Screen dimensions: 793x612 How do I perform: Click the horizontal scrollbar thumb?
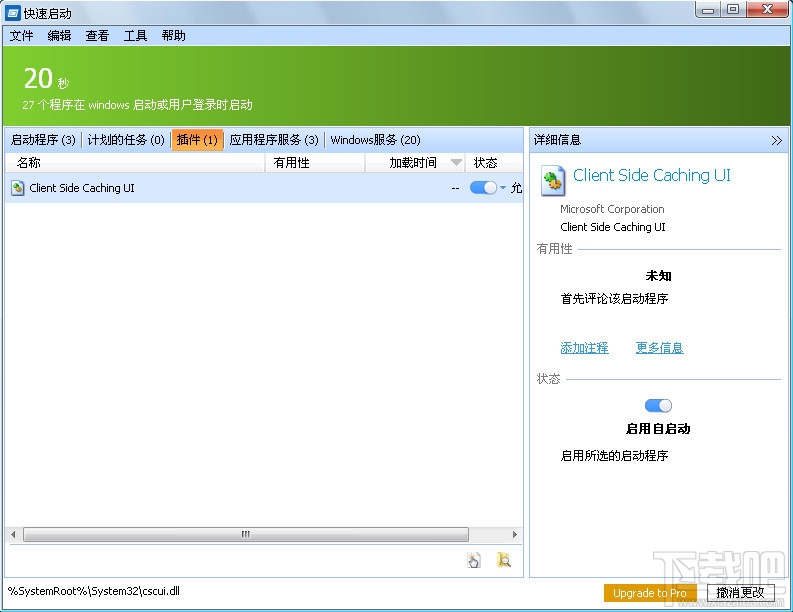pyautogui.click(x=246, y=535)
